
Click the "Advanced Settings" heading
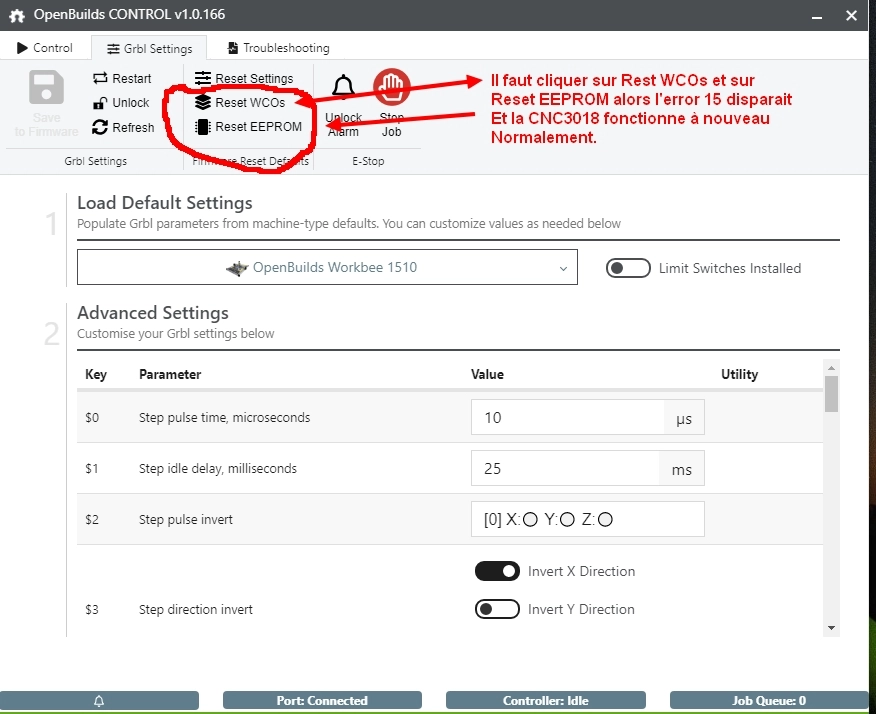tap(153, 313)
